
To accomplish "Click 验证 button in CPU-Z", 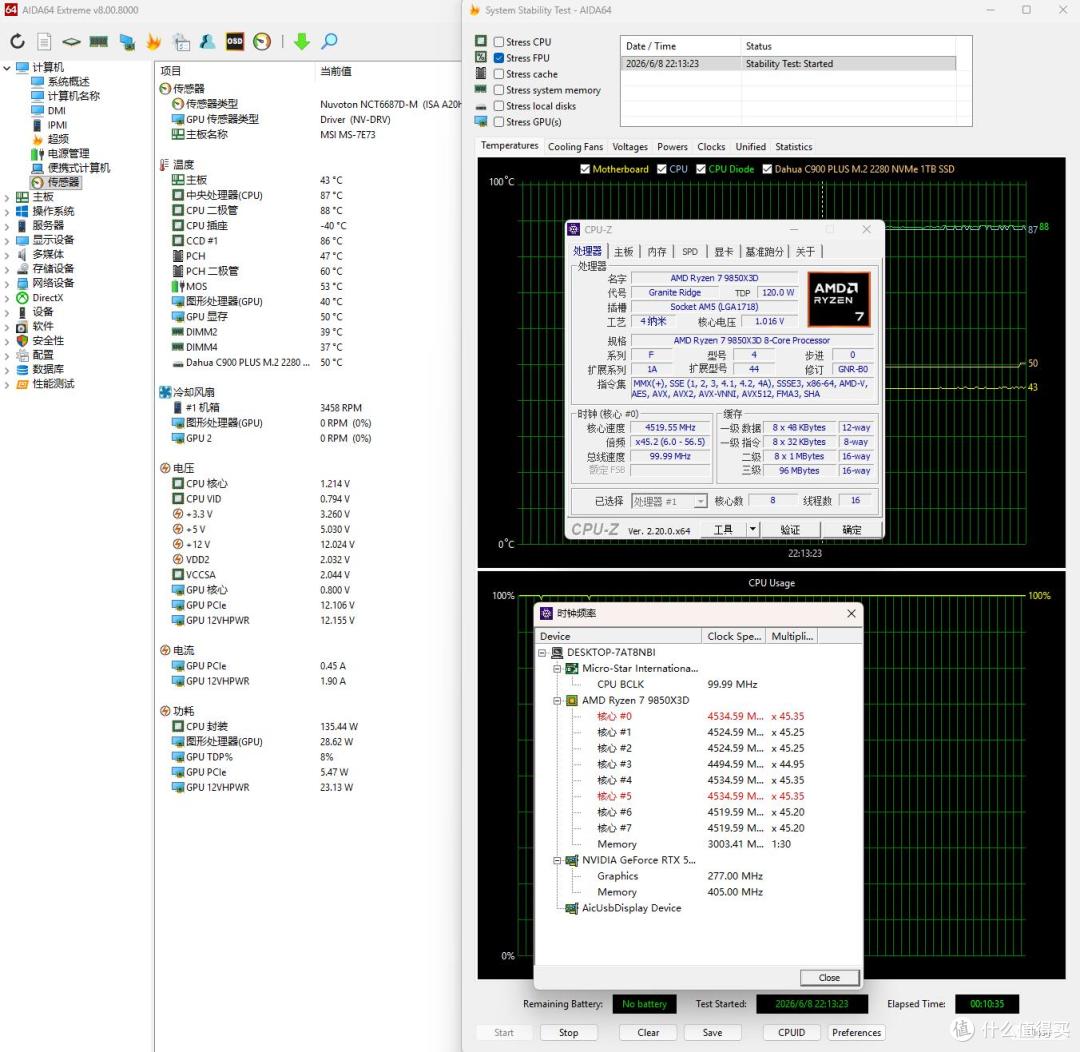I will (x=790, y=529).
